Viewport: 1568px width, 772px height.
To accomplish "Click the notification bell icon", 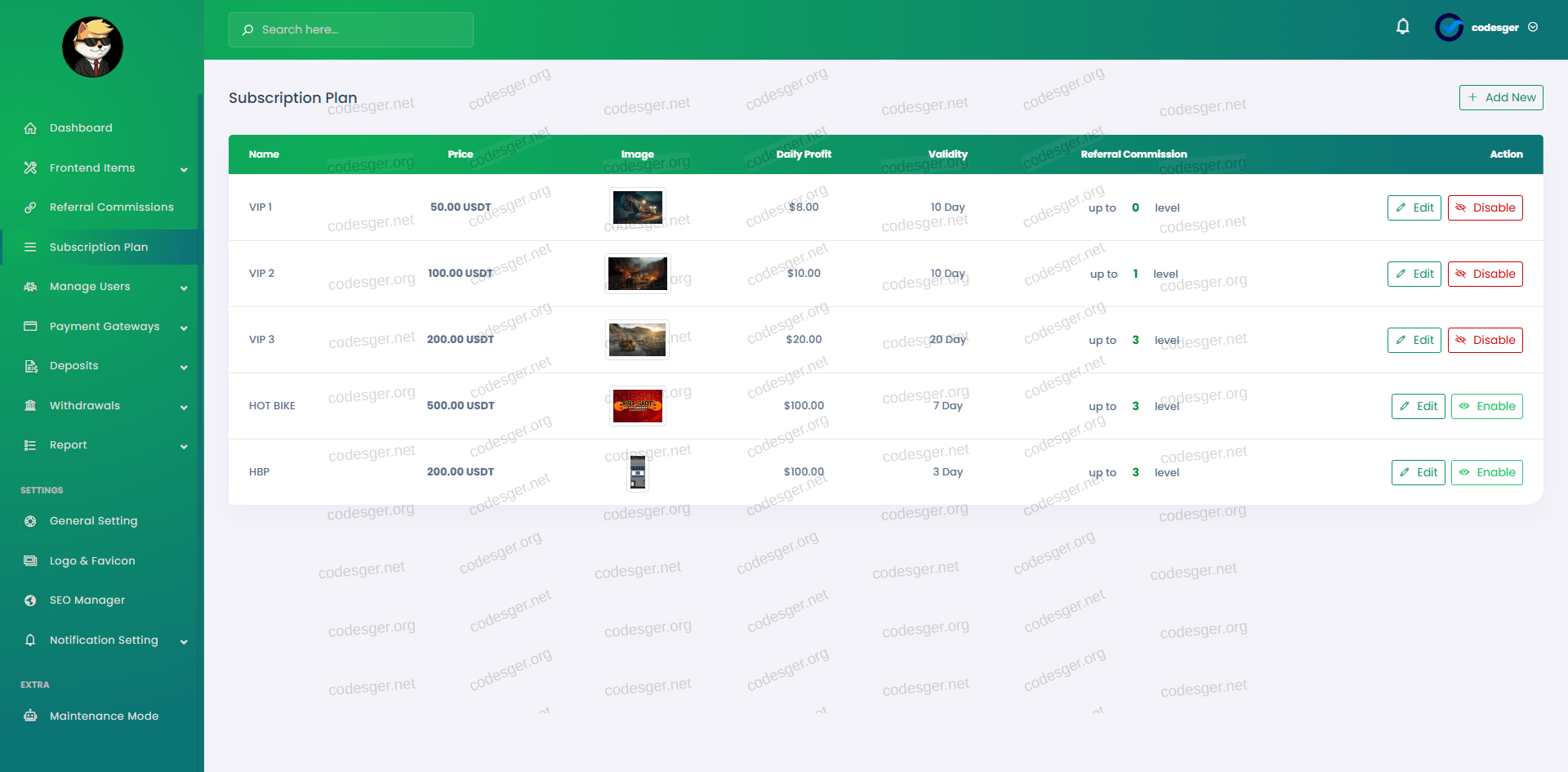I will coord(1402,27).
